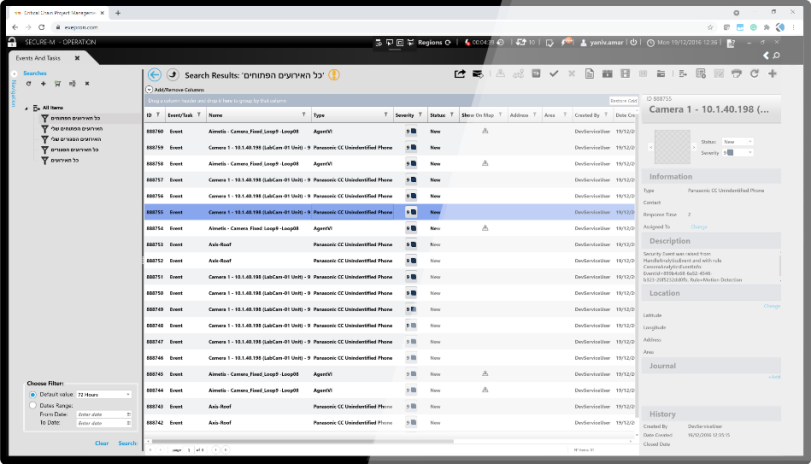Bookmark page with the browser star icon
The width and height of the screenshot is (811, 464).
coord(710,27)
